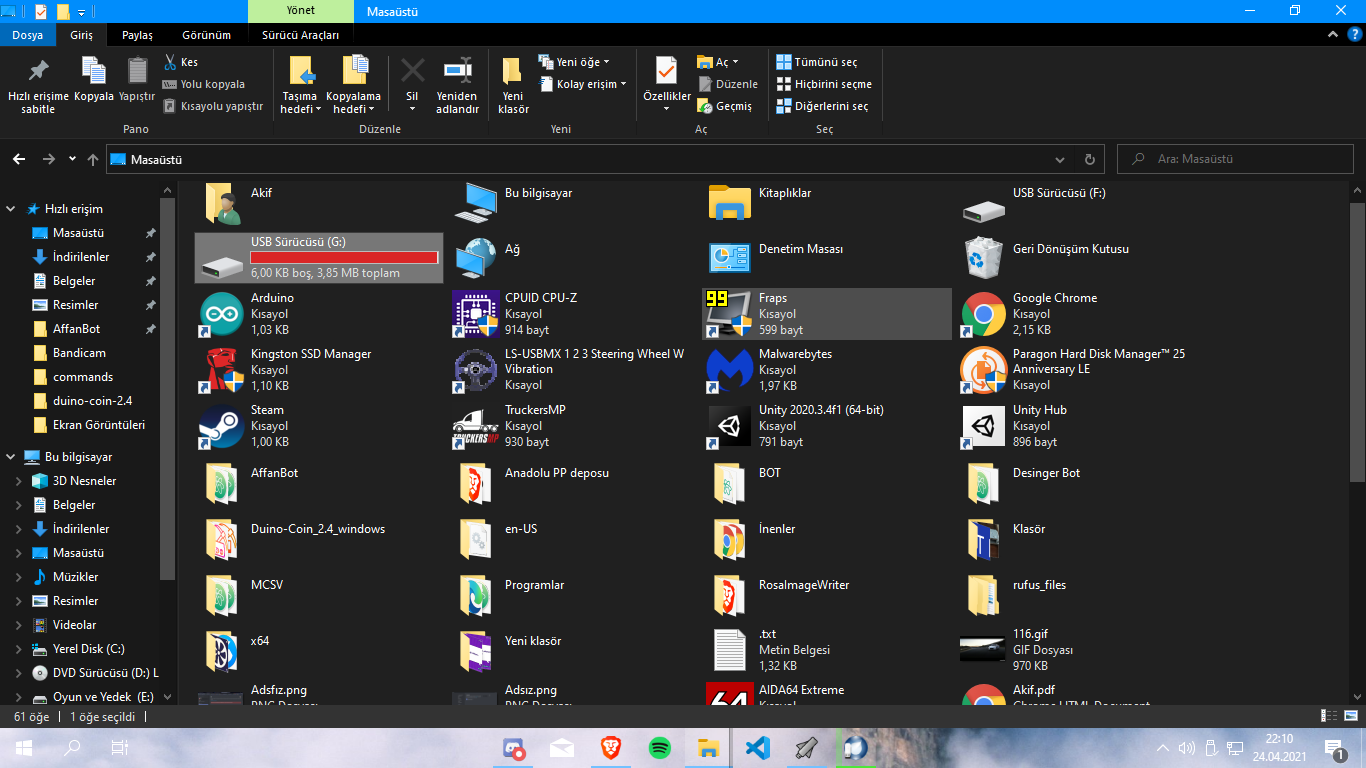The image size is (1366, 768).
Task: Click Hiçbirini seçme in the ribbon
Action: point(824,84)
